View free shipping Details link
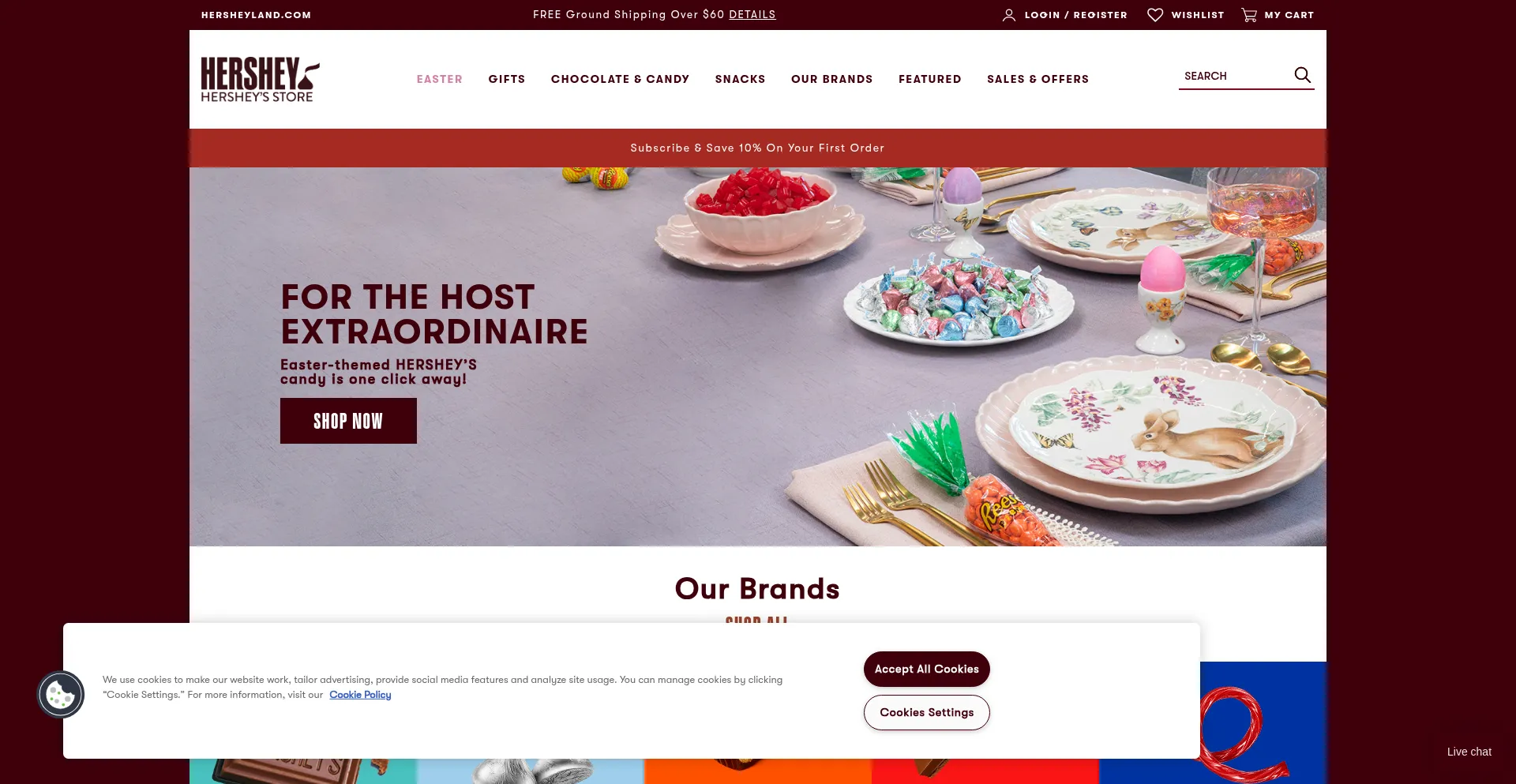Viewport: 1516px width, 784px height. (x=752, y=14)
